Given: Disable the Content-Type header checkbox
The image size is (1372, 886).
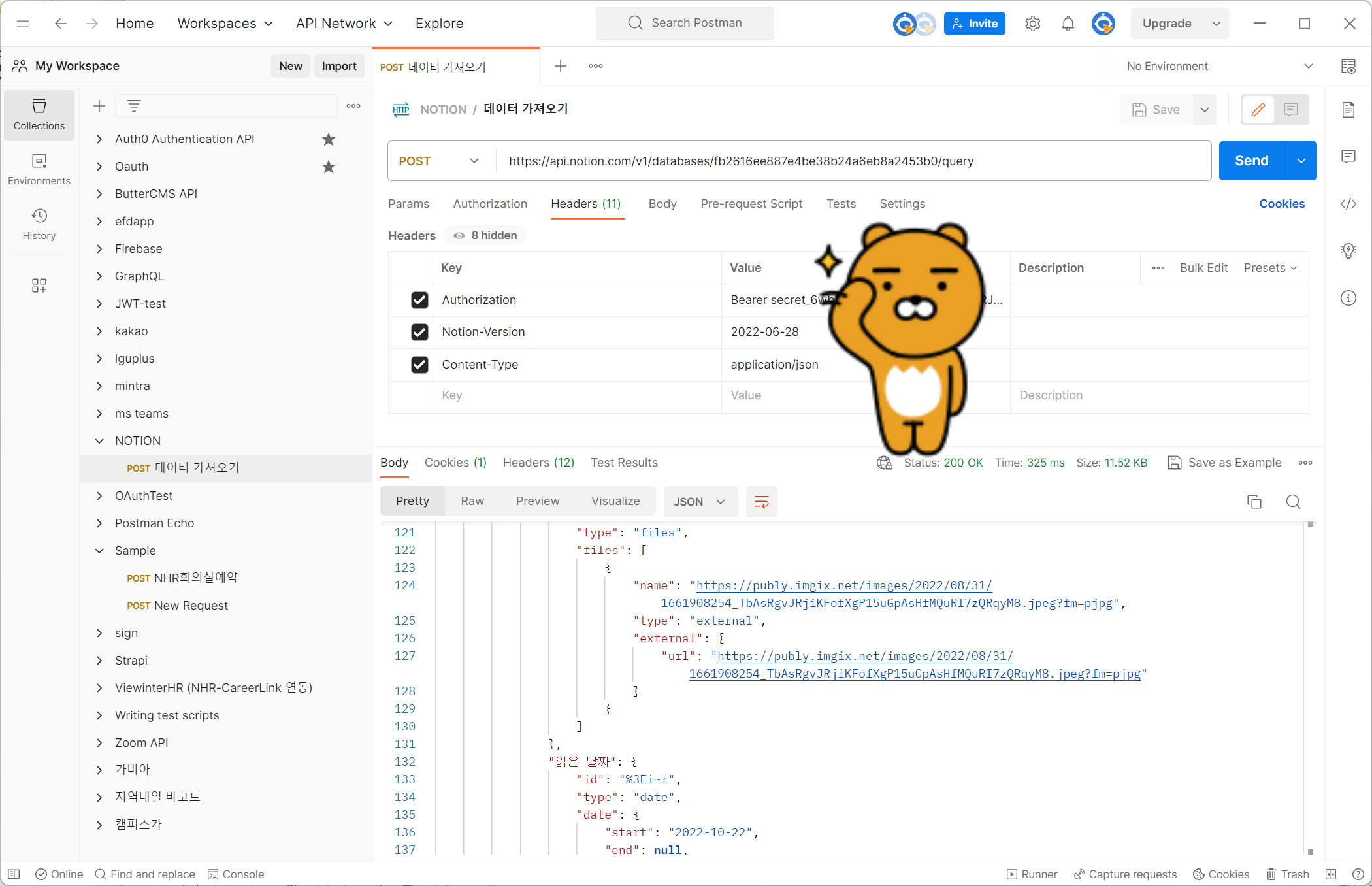Looking at the screenshot, I should pos(419,365).
